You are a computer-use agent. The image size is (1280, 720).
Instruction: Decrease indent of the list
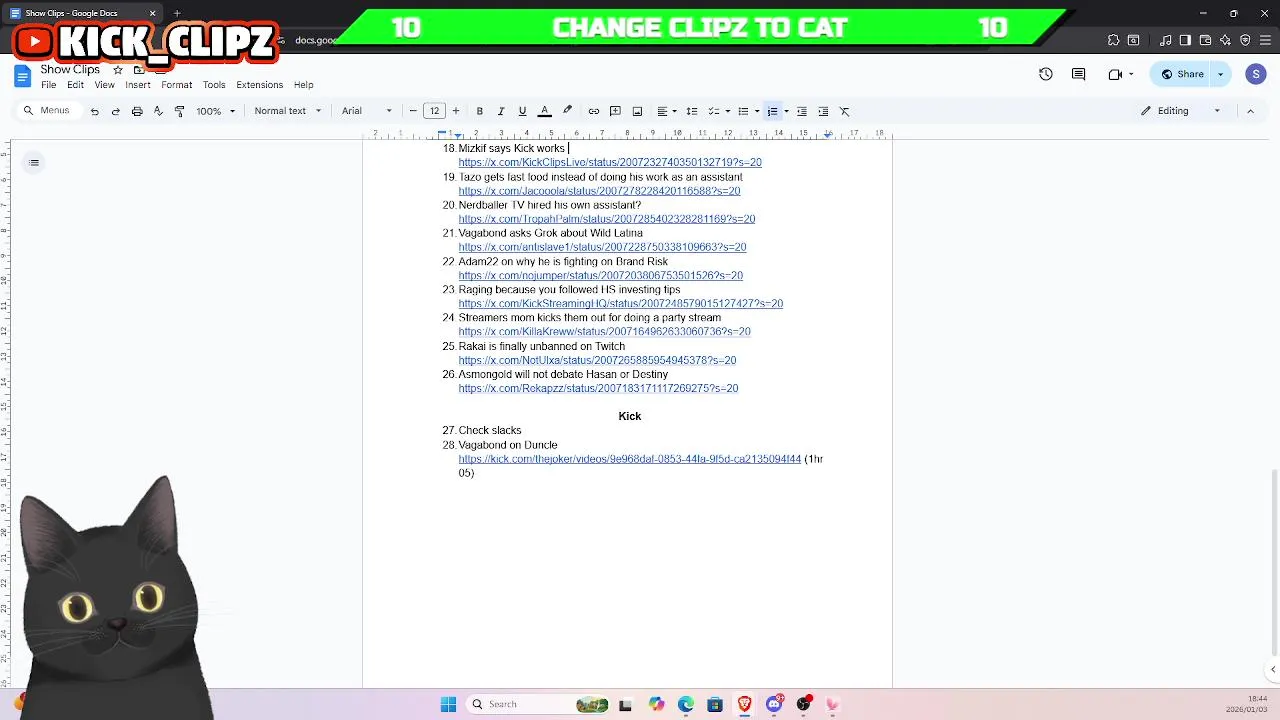tap(802, 111)
